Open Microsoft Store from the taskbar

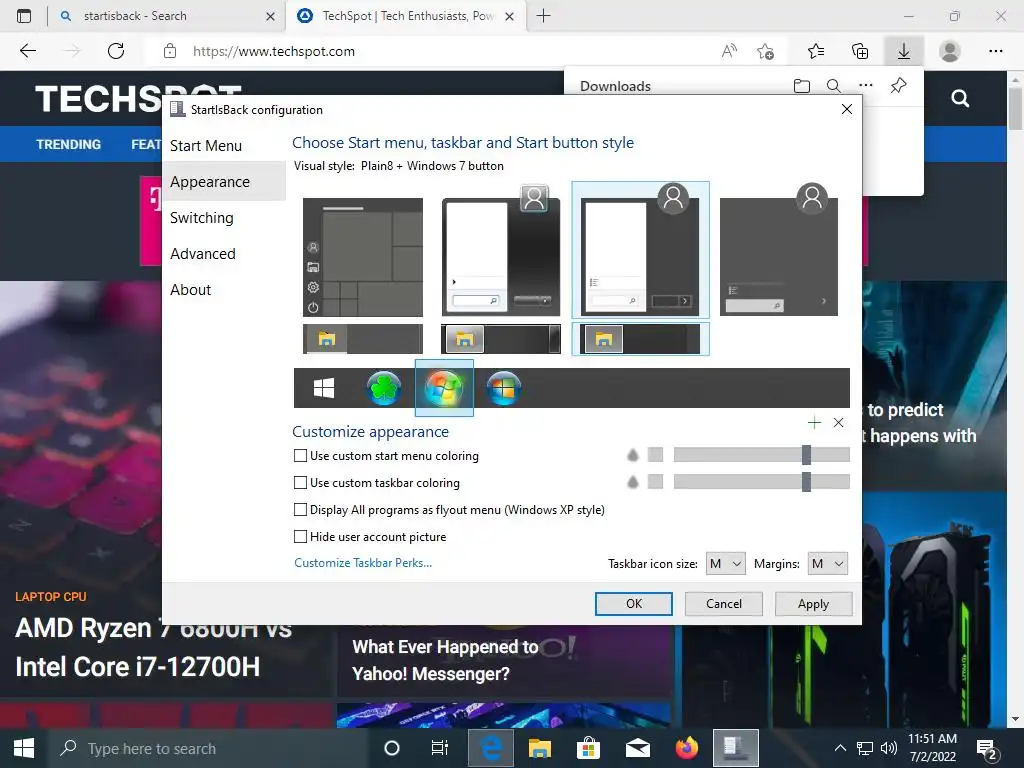pos(588,748)
